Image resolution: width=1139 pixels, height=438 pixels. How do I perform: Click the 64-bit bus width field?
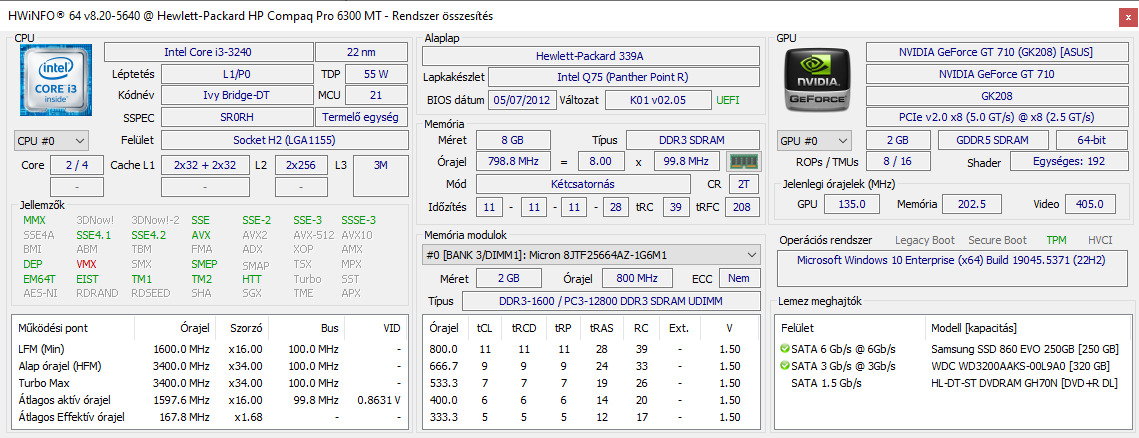(1091, 140)
